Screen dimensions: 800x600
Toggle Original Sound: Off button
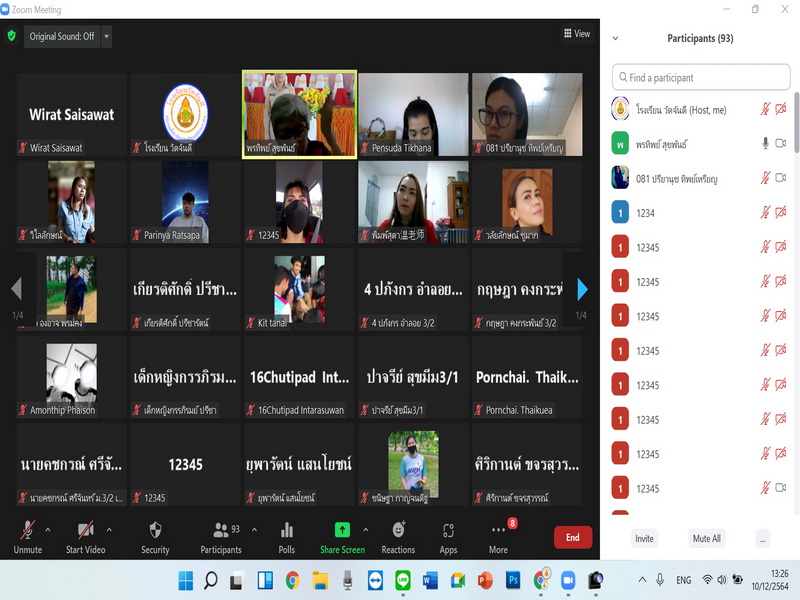61,36
